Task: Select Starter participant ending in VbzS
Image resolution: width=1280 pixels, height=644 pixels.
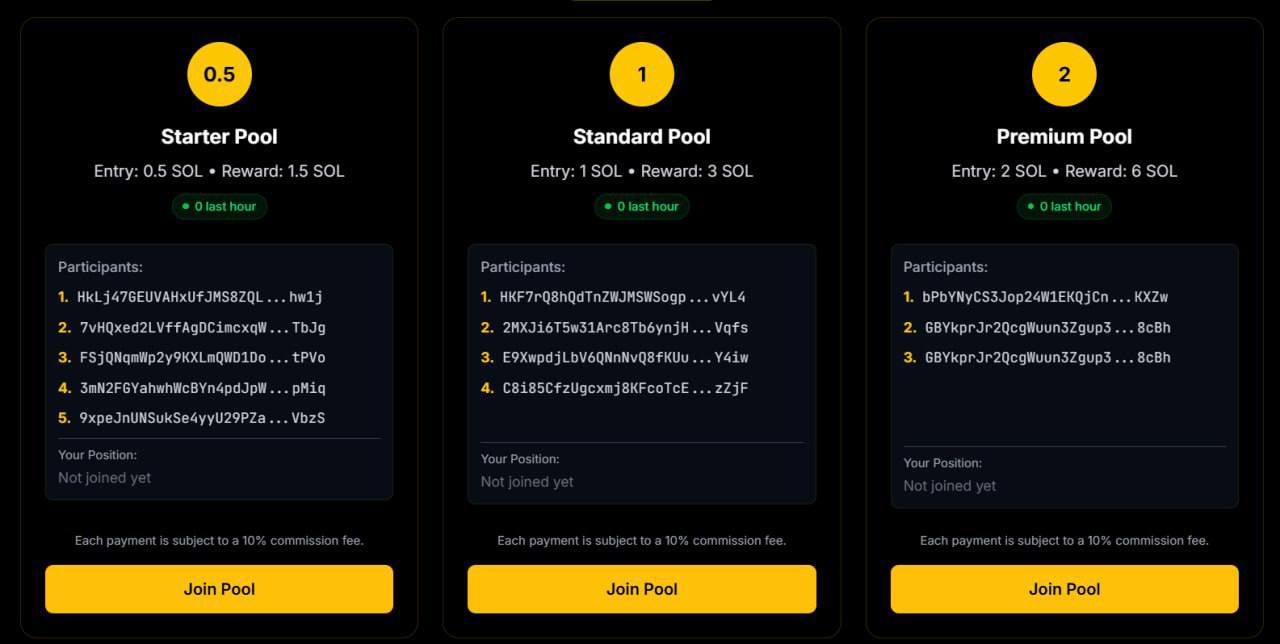Action: pos(201,418)
